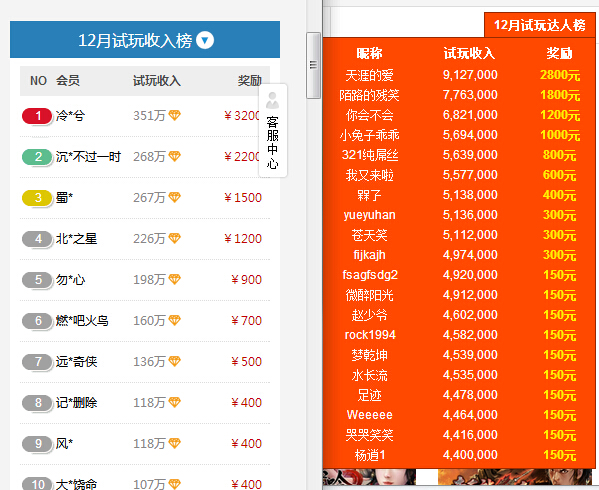This screenshot has height=490, width=599.
Task: Click the income value 9,127,000
Action: (470, 75)
